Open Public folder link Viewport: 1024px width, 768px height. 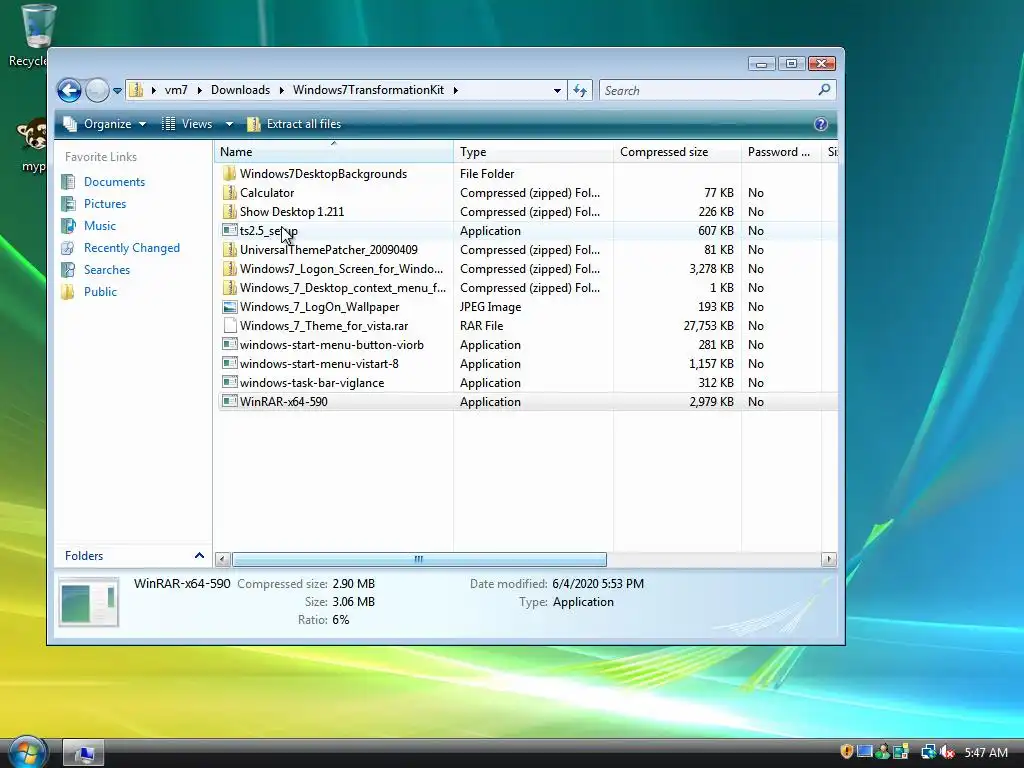coord(100,292)
